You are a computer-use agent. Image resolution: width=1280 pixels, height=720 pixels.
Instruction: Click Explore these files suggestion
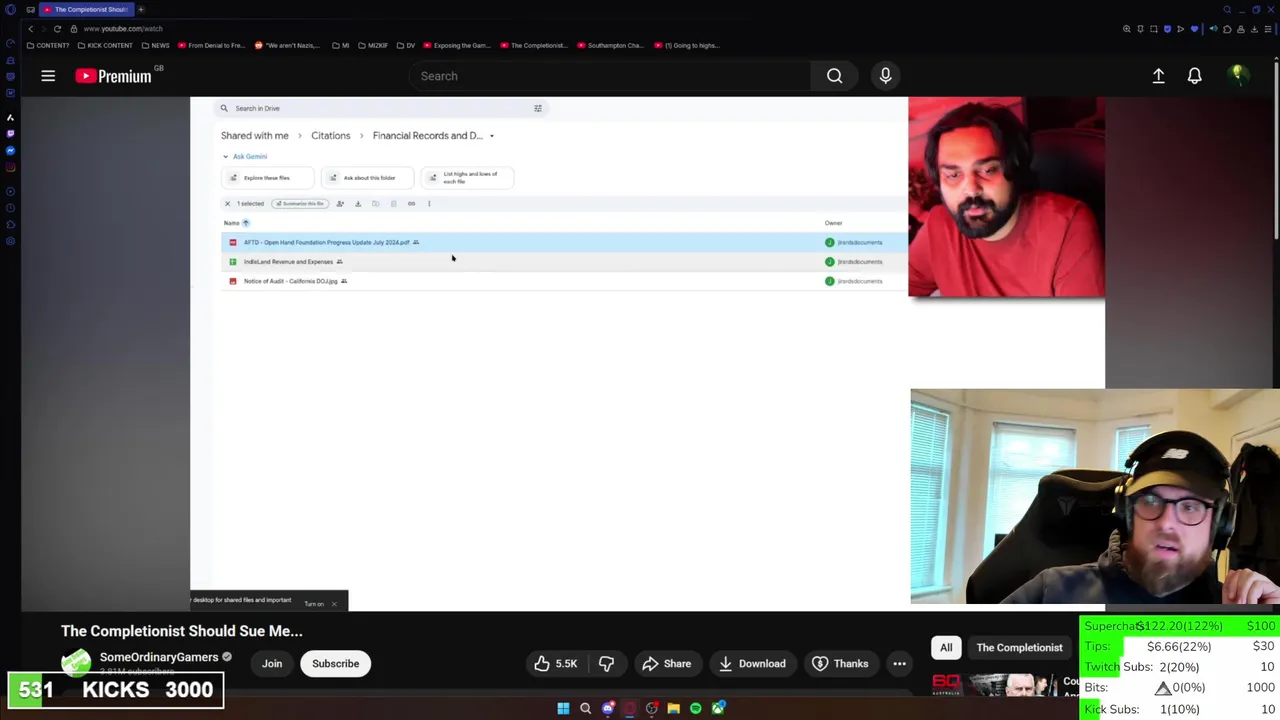point(266,178)
